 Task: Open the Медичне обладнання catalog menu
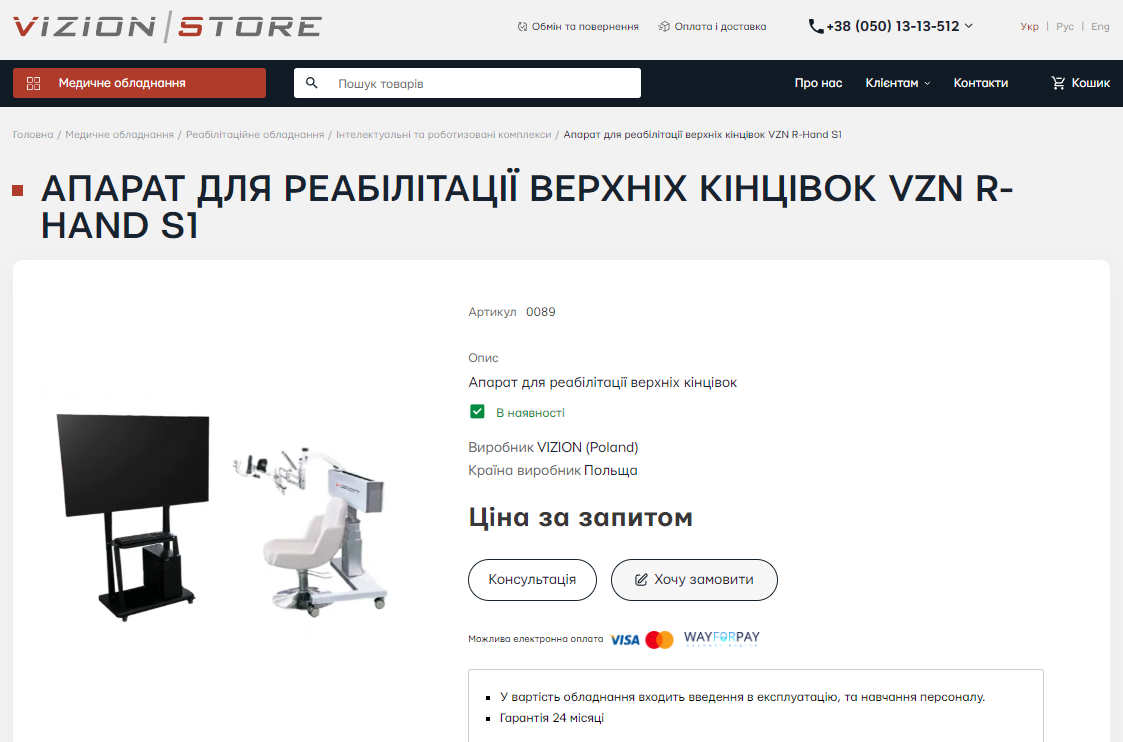[139, 83]
